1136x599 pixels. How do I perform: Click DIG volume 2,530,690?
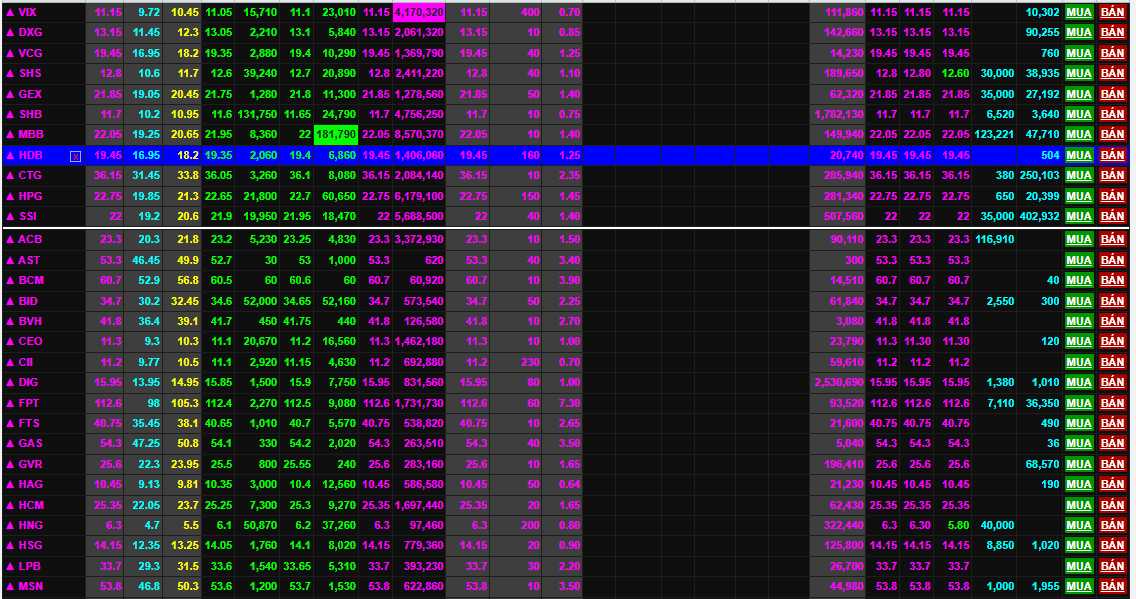839,382
